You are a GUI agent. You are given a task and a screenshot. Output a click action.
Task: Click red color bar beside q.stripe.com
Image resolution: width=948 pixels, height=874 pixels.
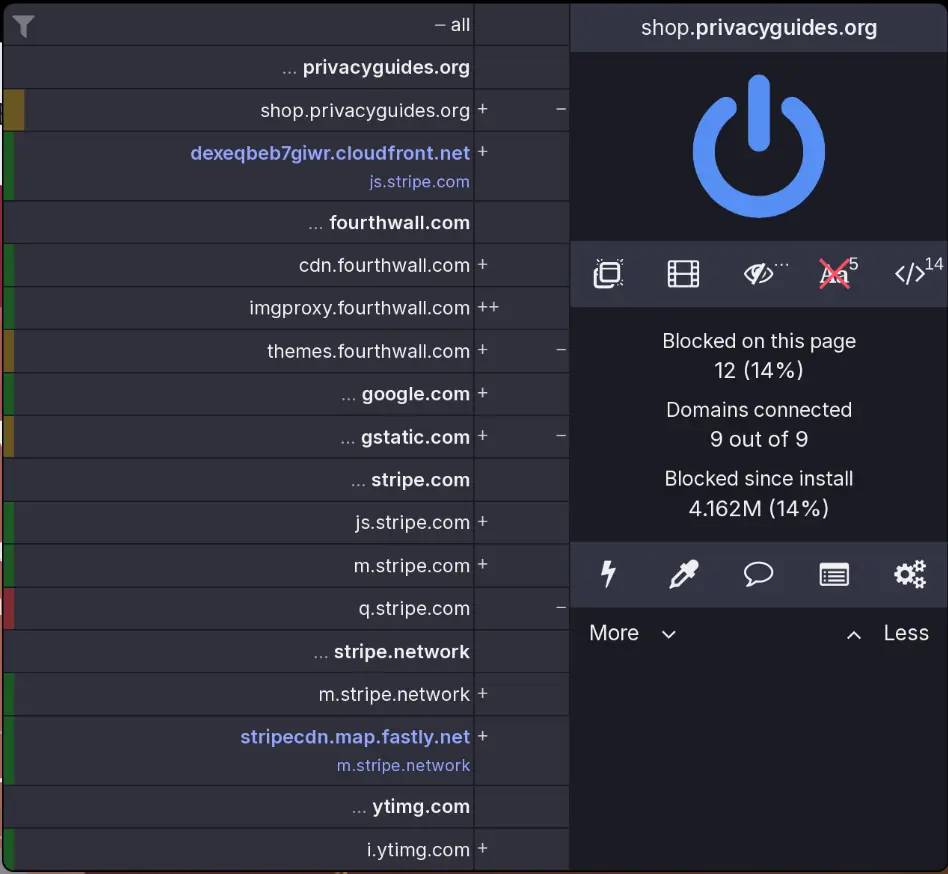tap(8, 608)
